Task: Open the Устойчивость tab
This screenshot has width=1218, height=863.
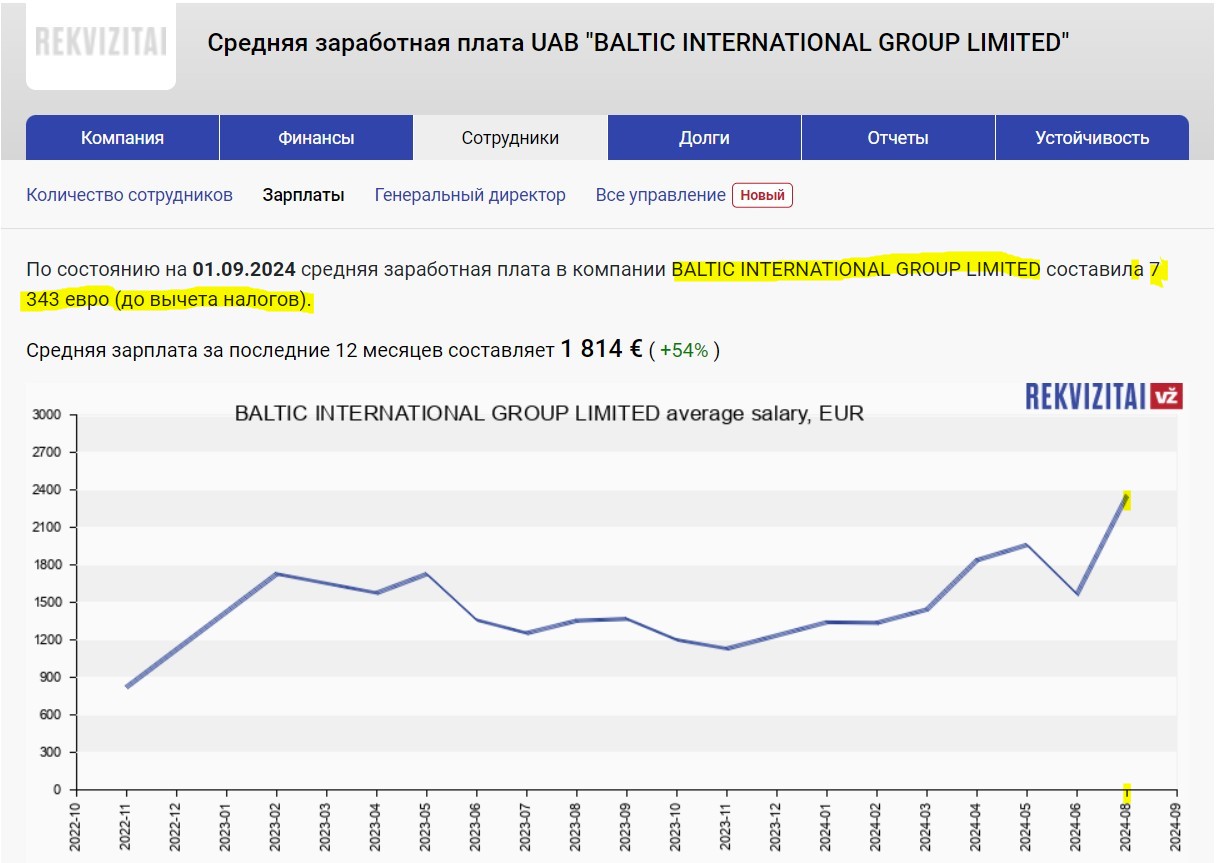Action: click(1092, 138)
